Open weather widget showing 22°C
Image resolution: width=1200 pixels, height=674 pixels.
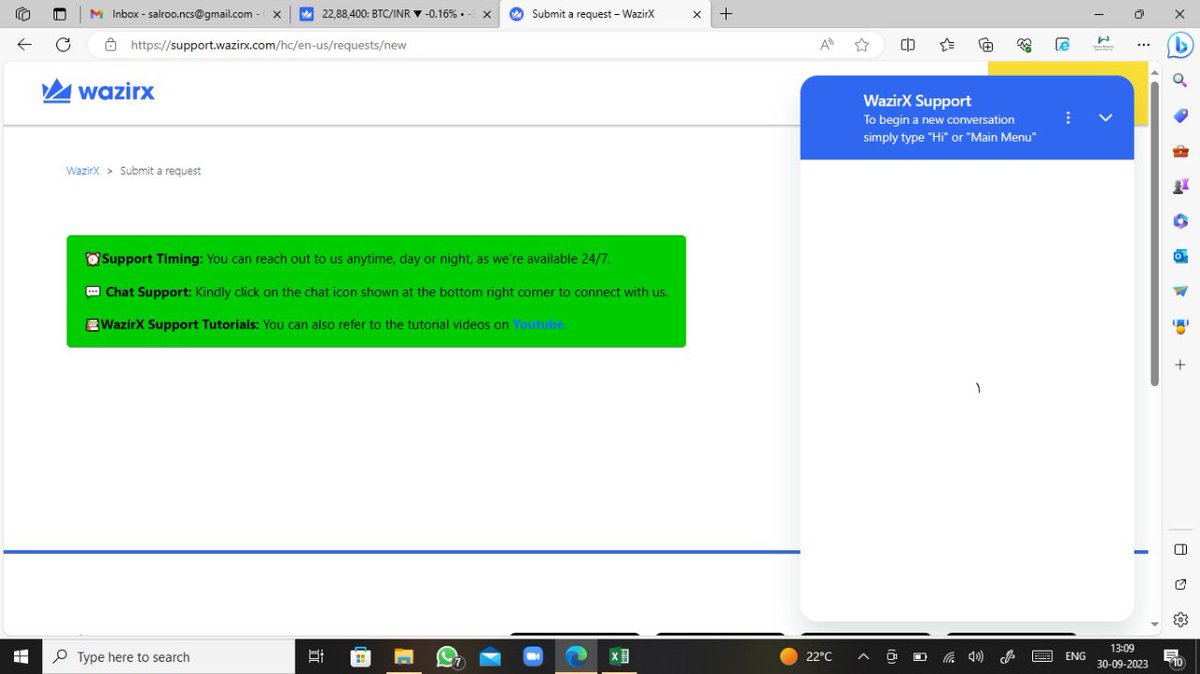pos(806,656)
